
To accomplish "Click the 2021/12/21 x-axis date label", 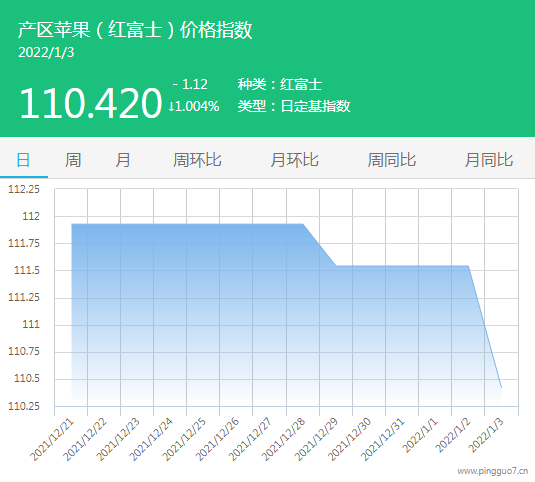I will tap(53, 439).
